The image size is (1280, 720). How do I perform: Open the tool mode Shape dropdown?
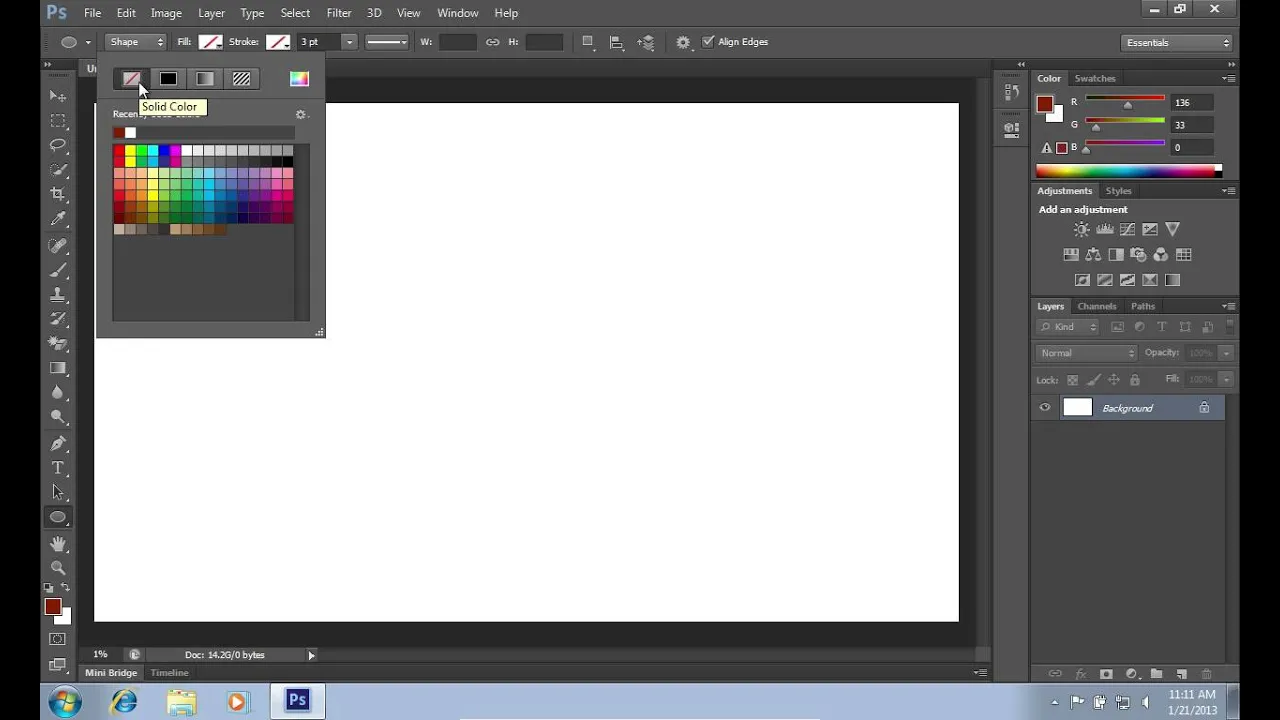click(136, 42)
